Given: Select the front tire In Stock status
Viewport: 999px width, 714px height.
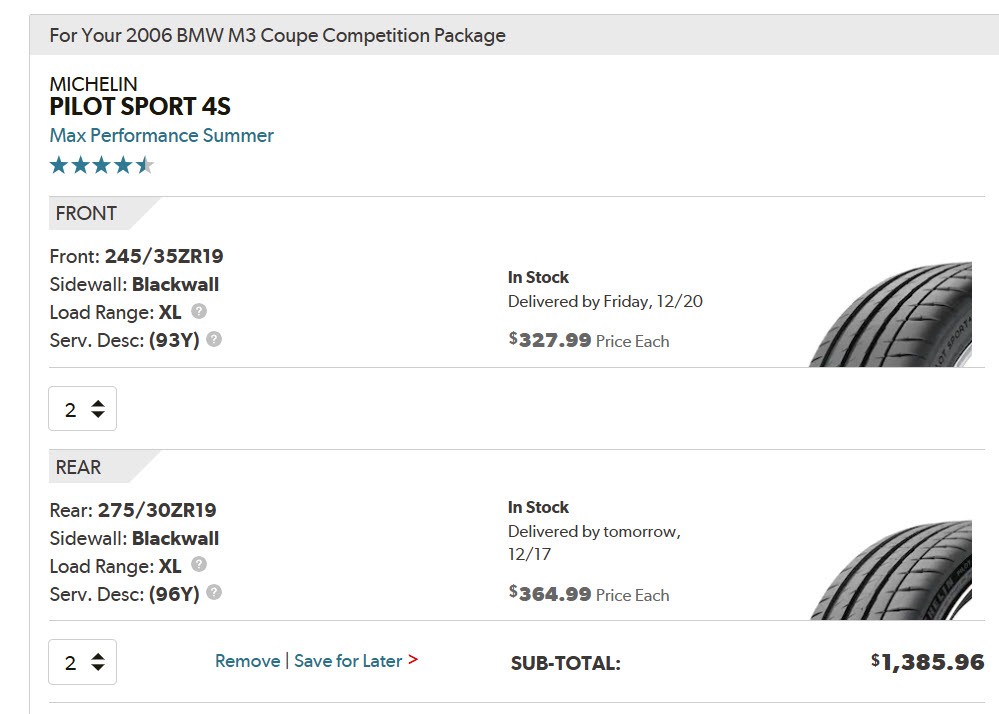Looking at the screenshot, I should 538,277.
